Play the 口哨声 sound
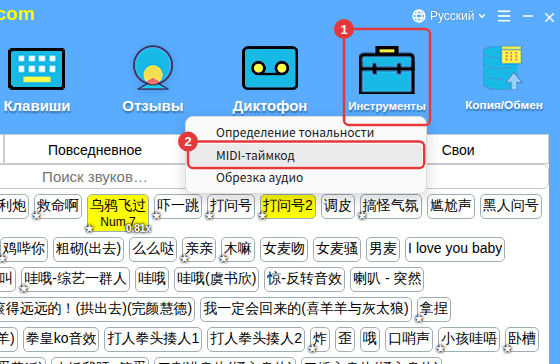560x364 pixels. (409, 339)
